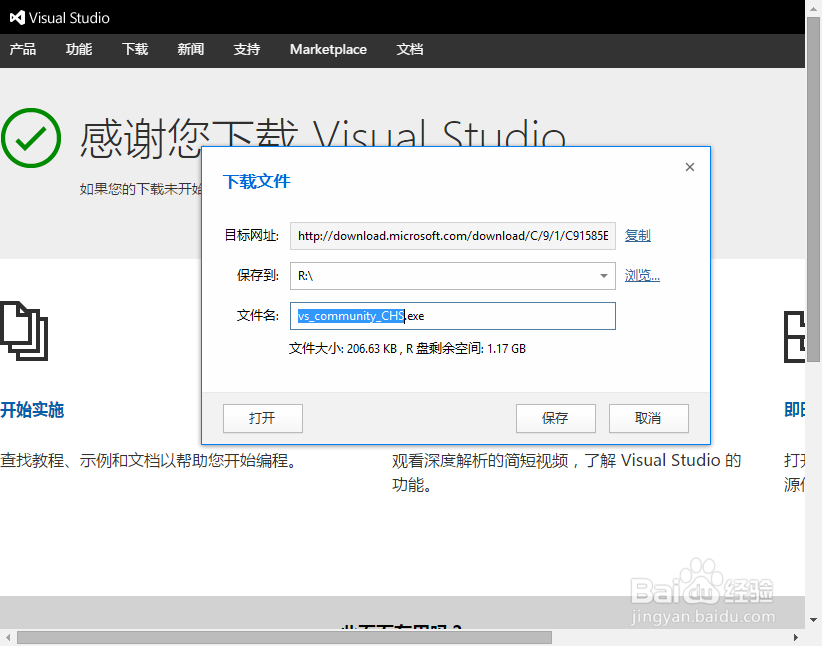Open the 支持 menu
Image resolution: width=822 pixels, height=646 pixels.
246,49
